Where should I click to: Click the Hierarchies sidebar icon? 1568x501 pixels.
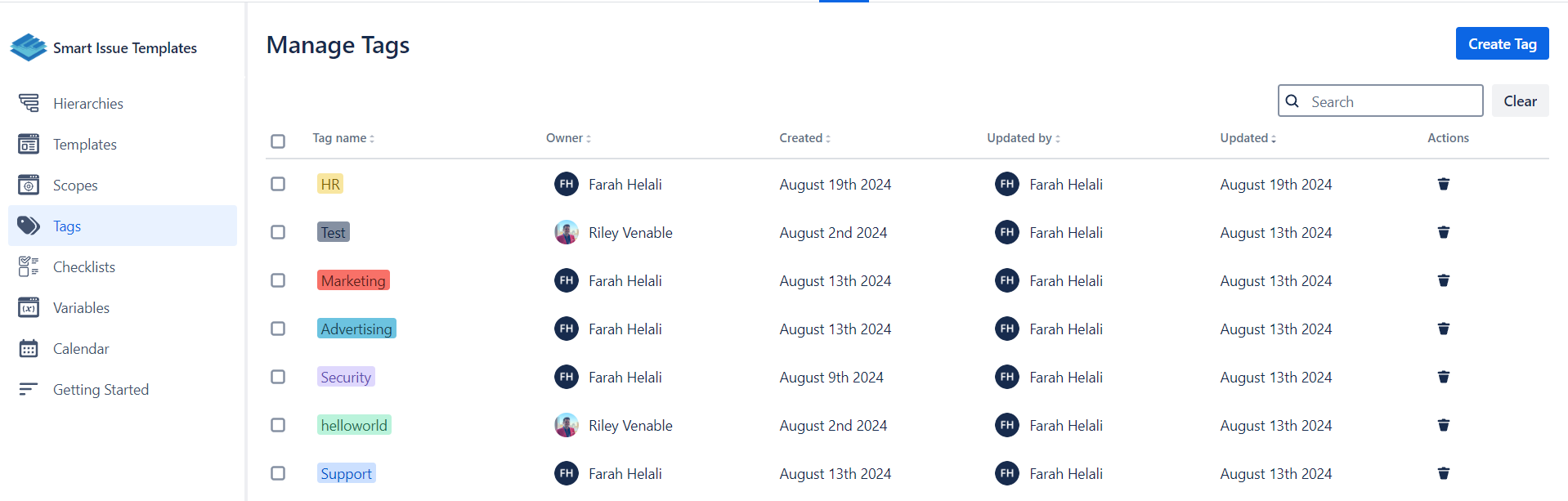pyautogui.click(x=29, y=103)
